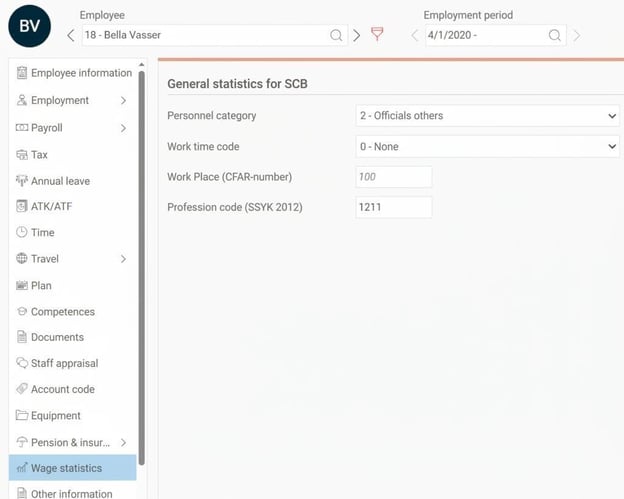Open the Personnel category dropdown
624x499 pixels.
tap(488, 116)
